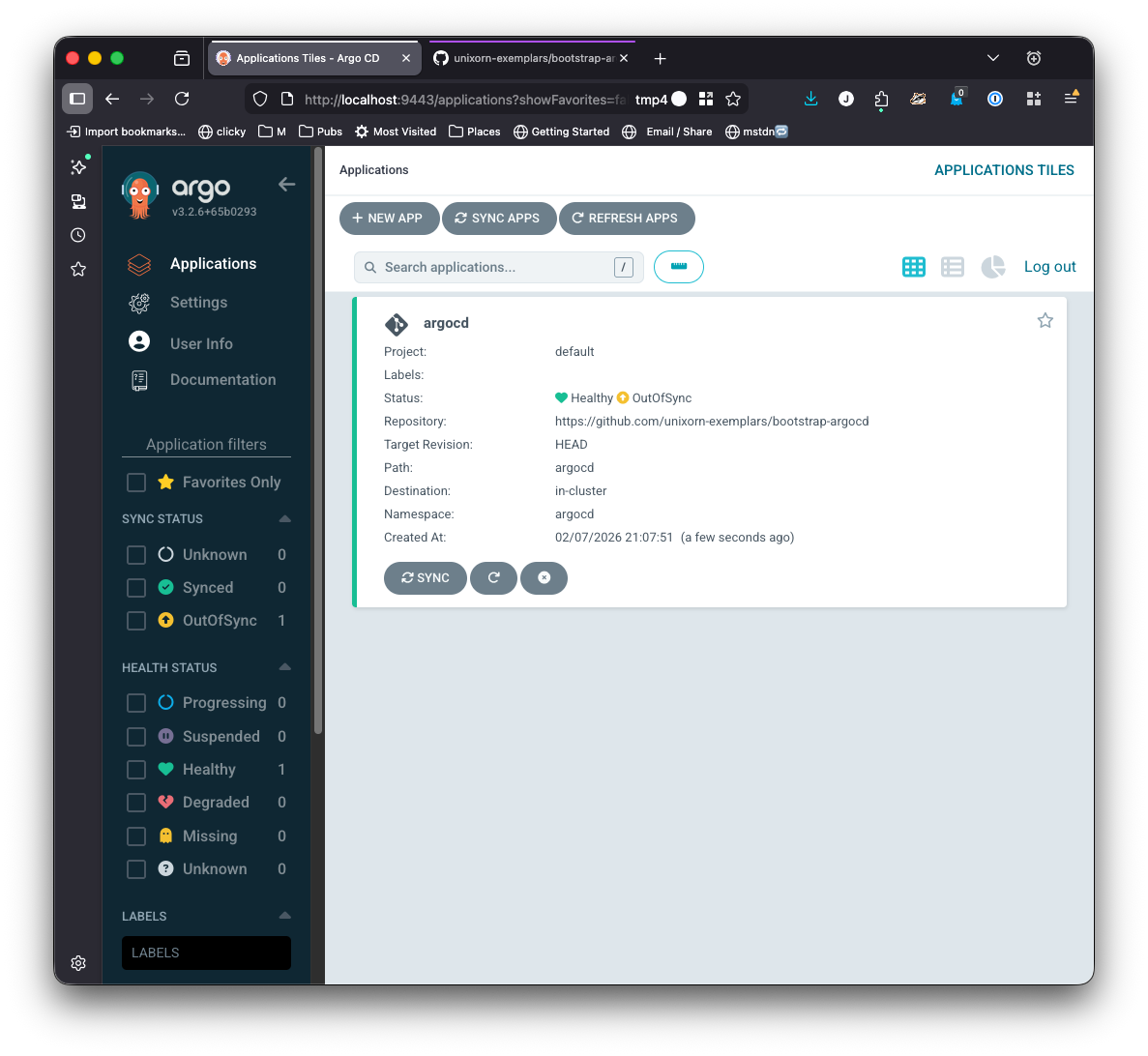Click the delete icon on the argocd card

tap(544, 577)
